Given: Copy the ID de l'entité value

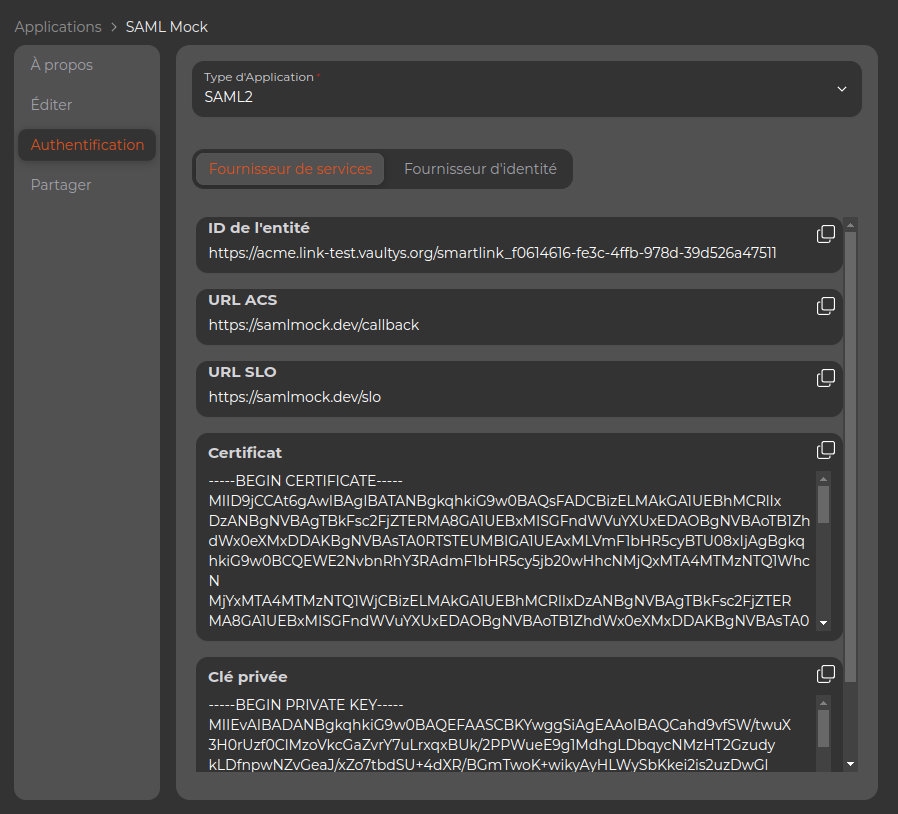Looking at the screenshot, I should [826, 234].
